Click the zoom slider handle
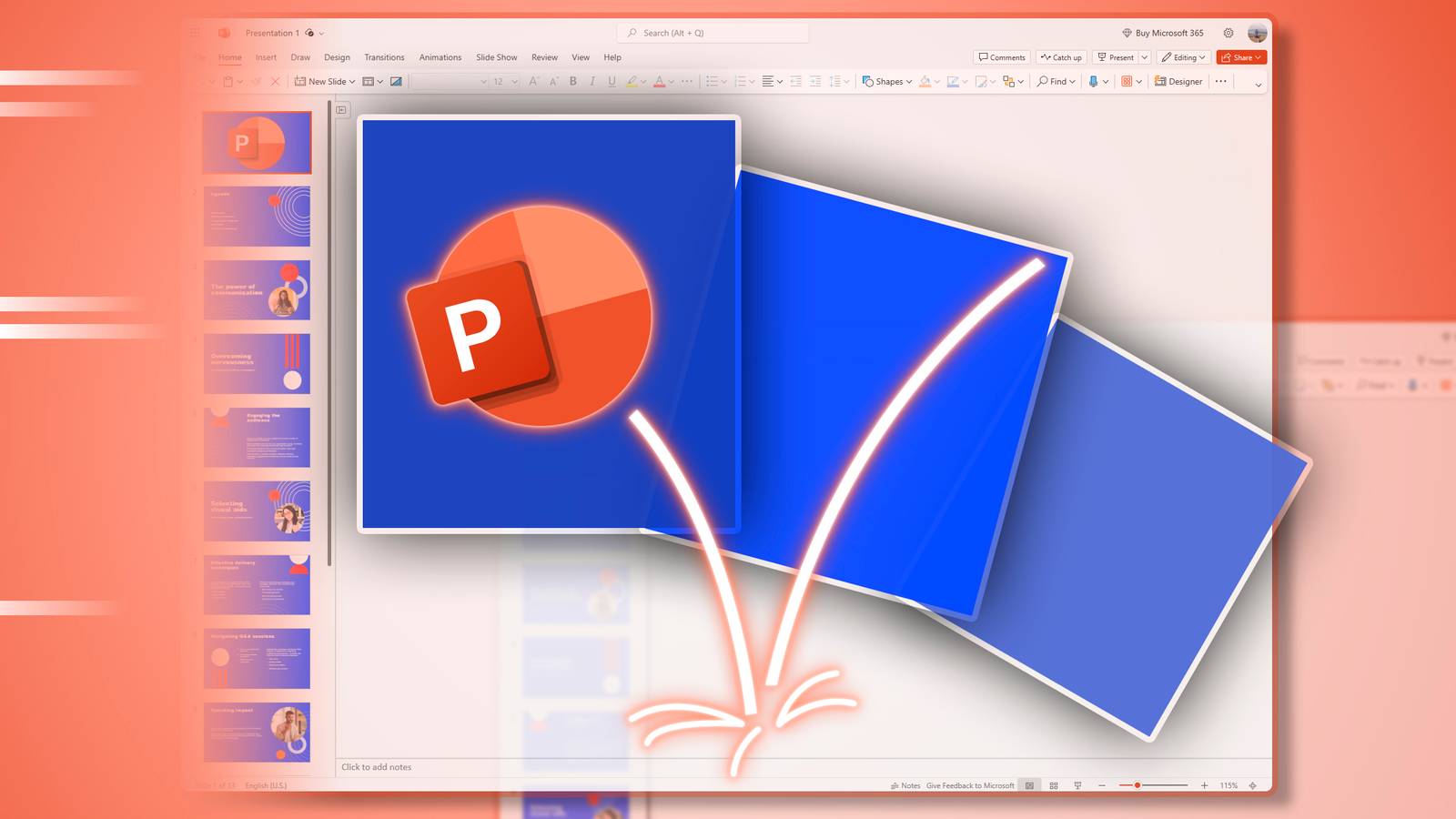Image resolution: width=1456 pixels, height=819 pixels. pyautogui.click(x=1137, y=785)
